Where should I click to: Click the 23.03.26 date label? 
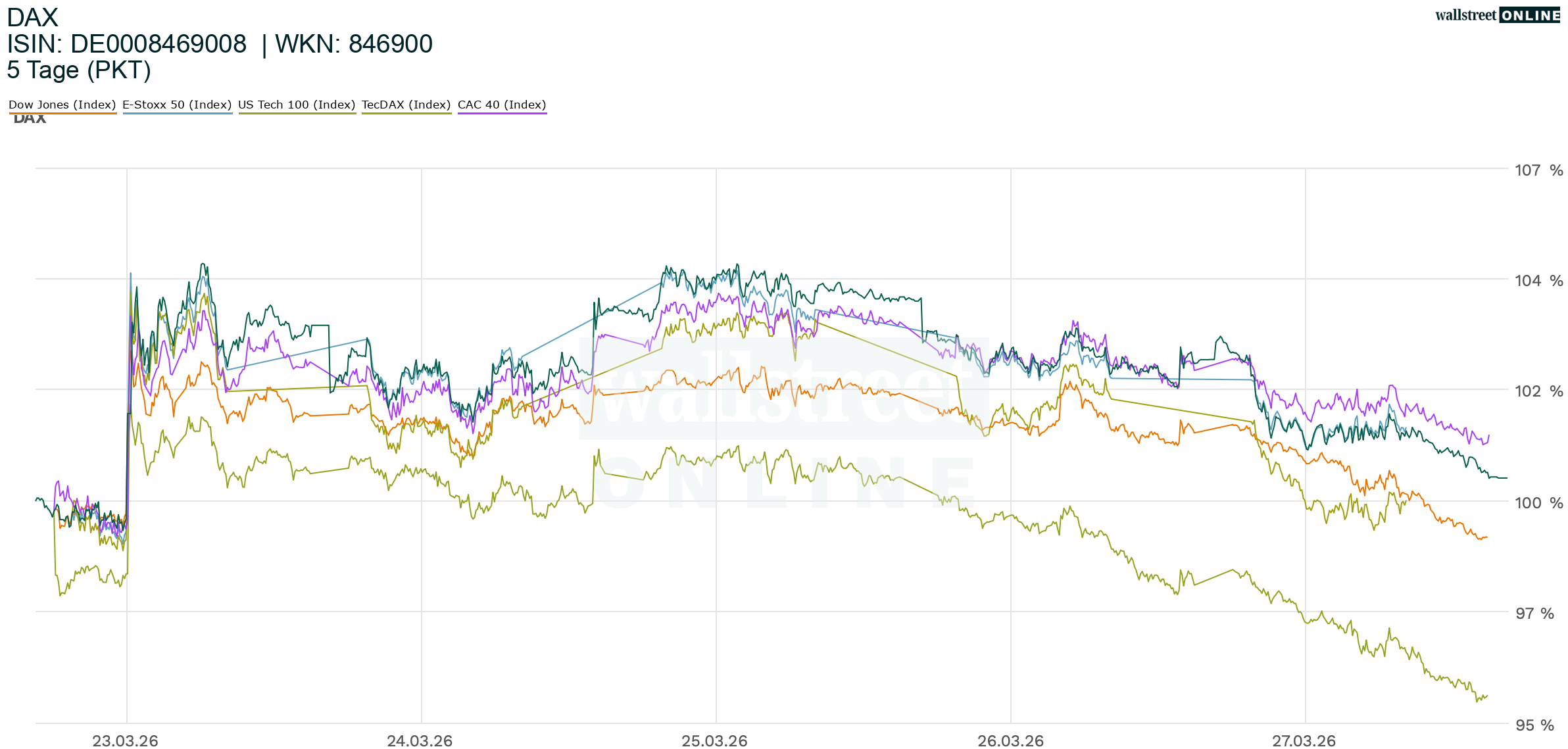125,740
